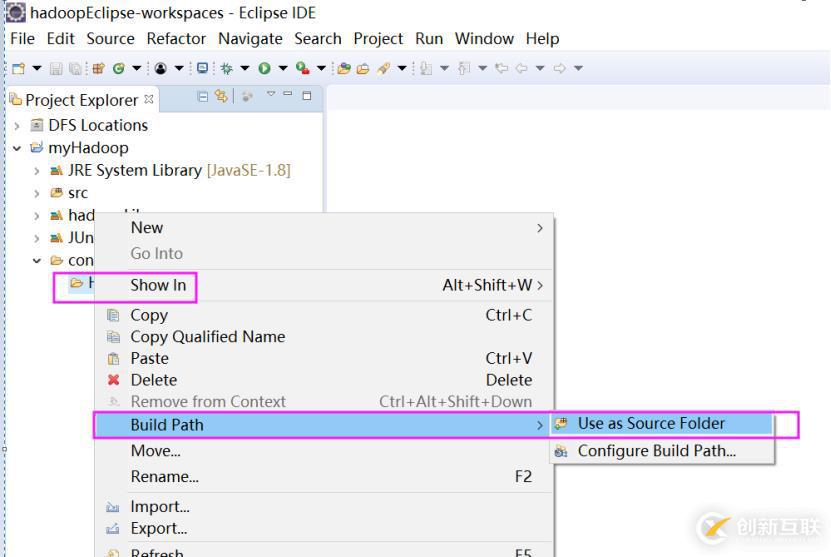Expand the DFS Locations tree node
The height and width of the screenshot is (557, 831).
point(17,126)
